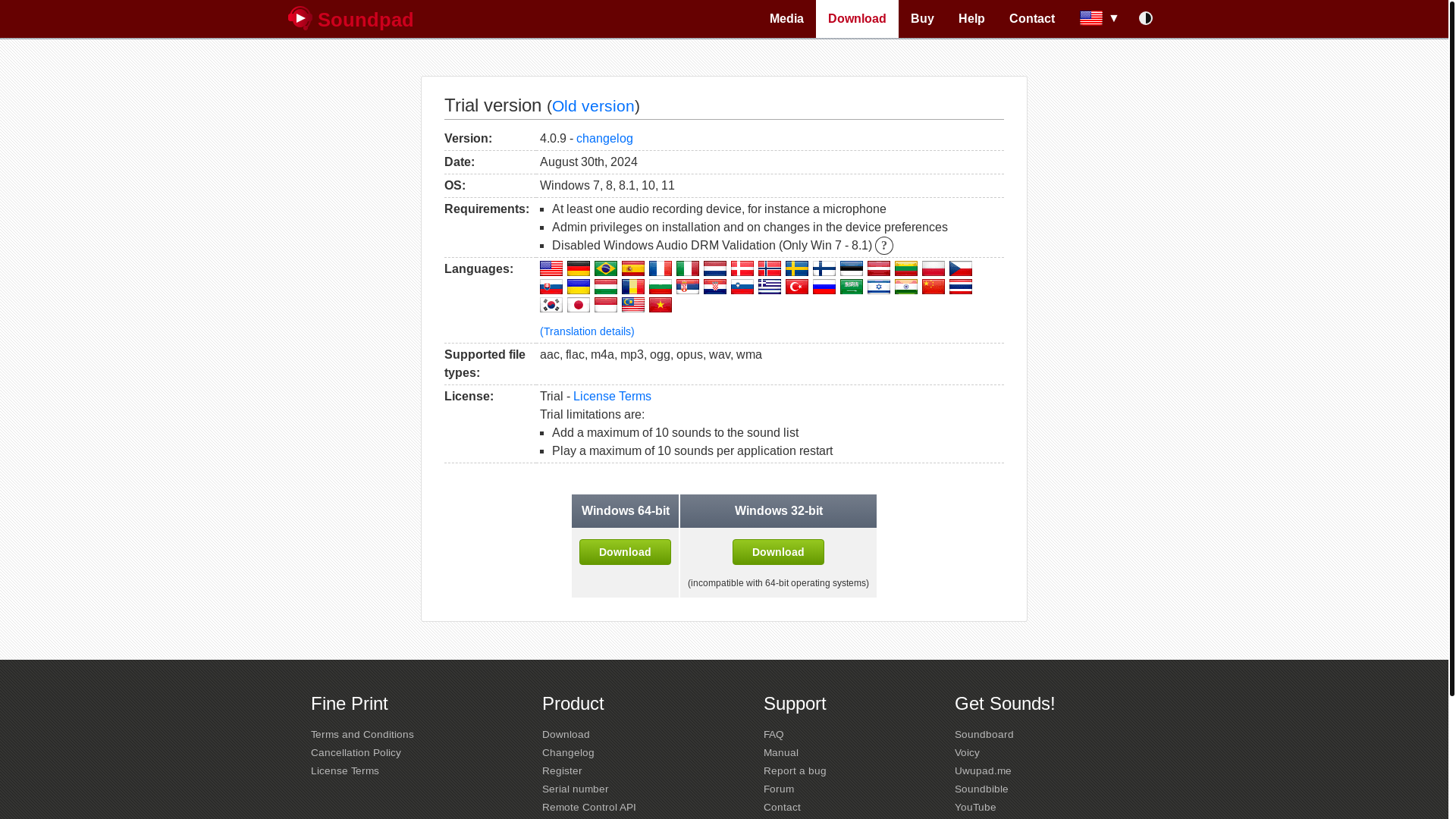1456x819 pixels.
Task: Select the Greek flag
Action: click(x=770, y=287)
